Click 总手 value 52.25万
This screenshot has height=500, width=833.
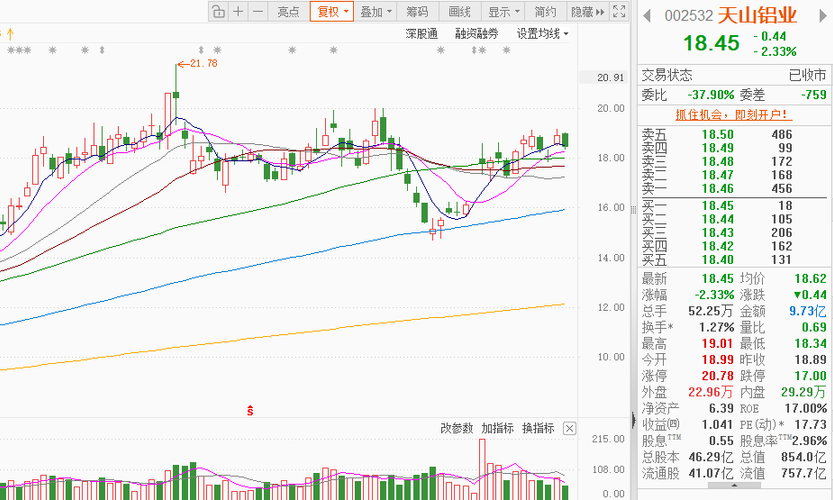pos(711,311)
